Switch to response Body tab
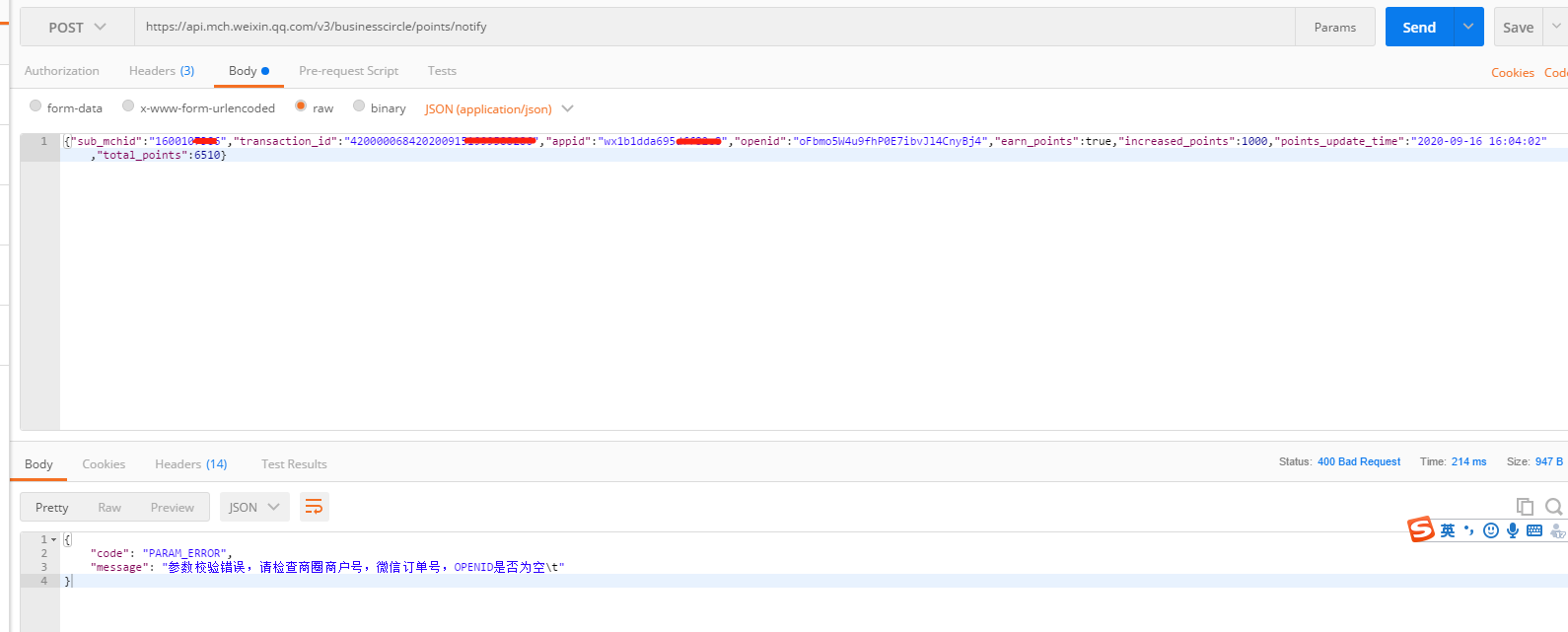This screenshot has width=1568, height=632. (x=38, y=463)
